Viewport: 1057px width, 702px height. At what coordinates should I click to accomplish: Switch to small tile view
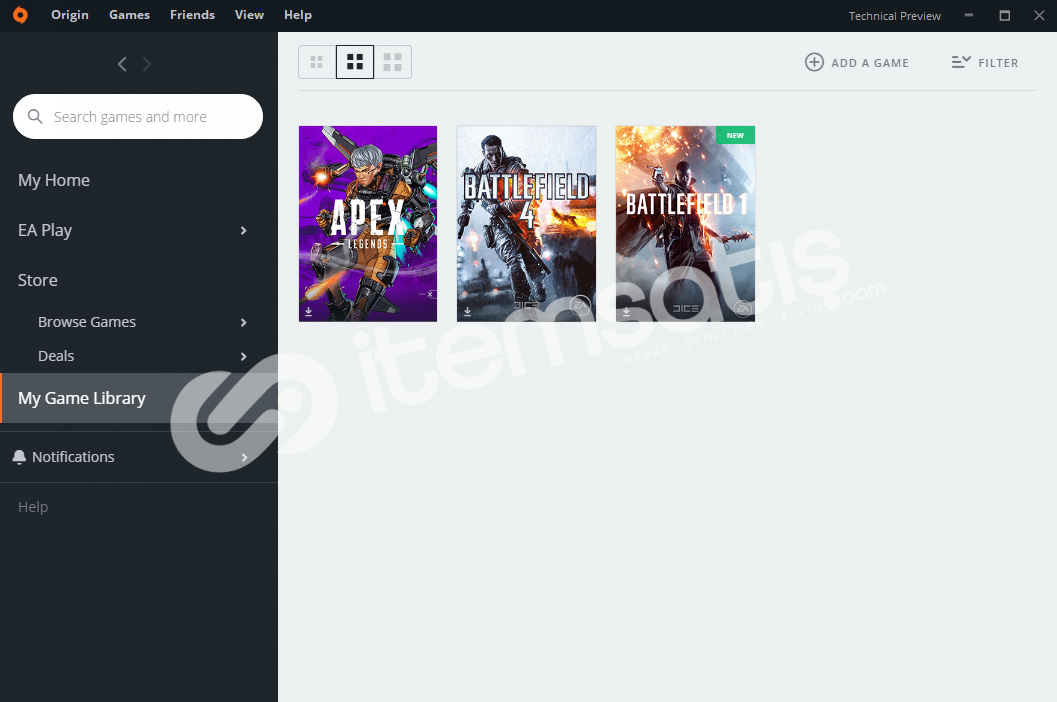317,62
